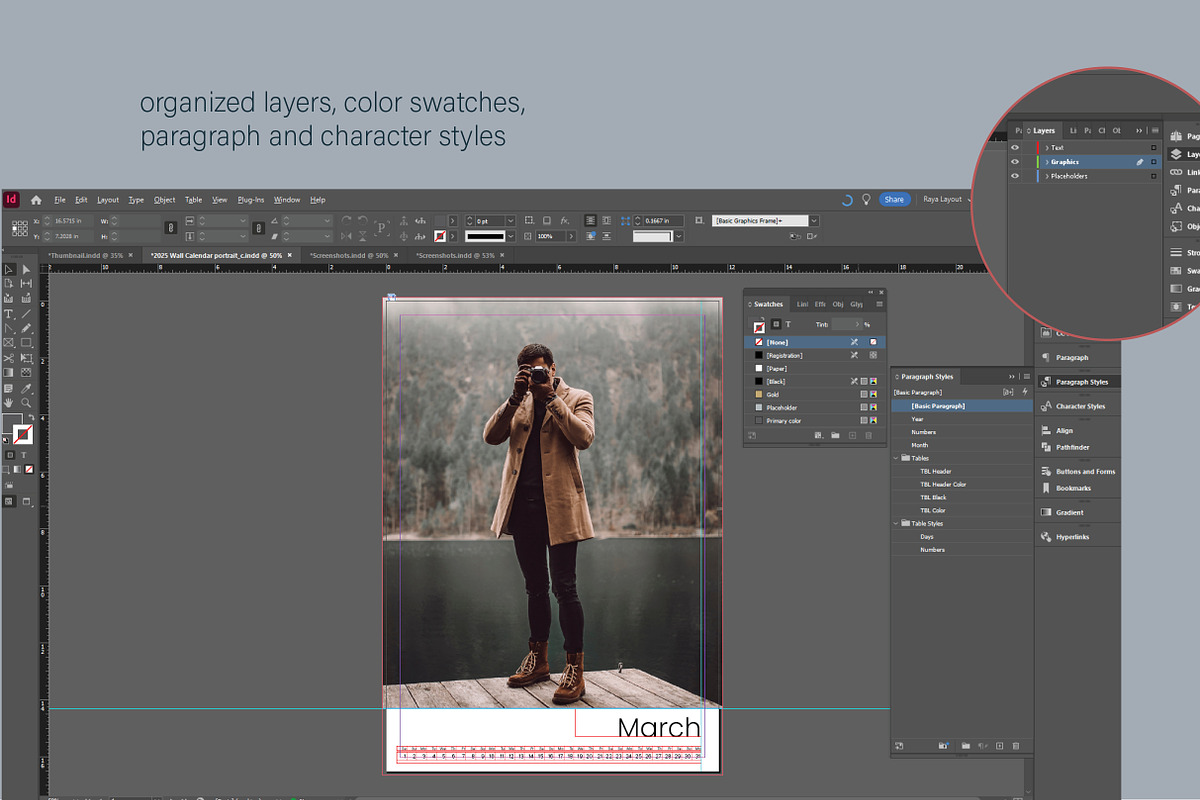Select the Gold color swatch
1200x800 pixels.
point(772,395)
